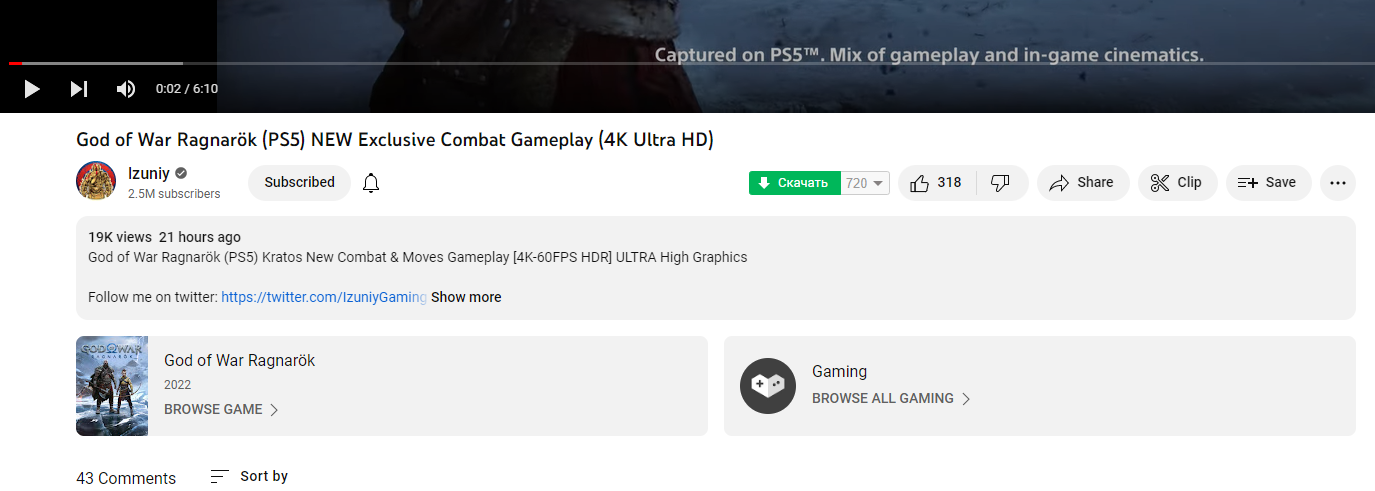Dislike the video

click(1001, 183)
